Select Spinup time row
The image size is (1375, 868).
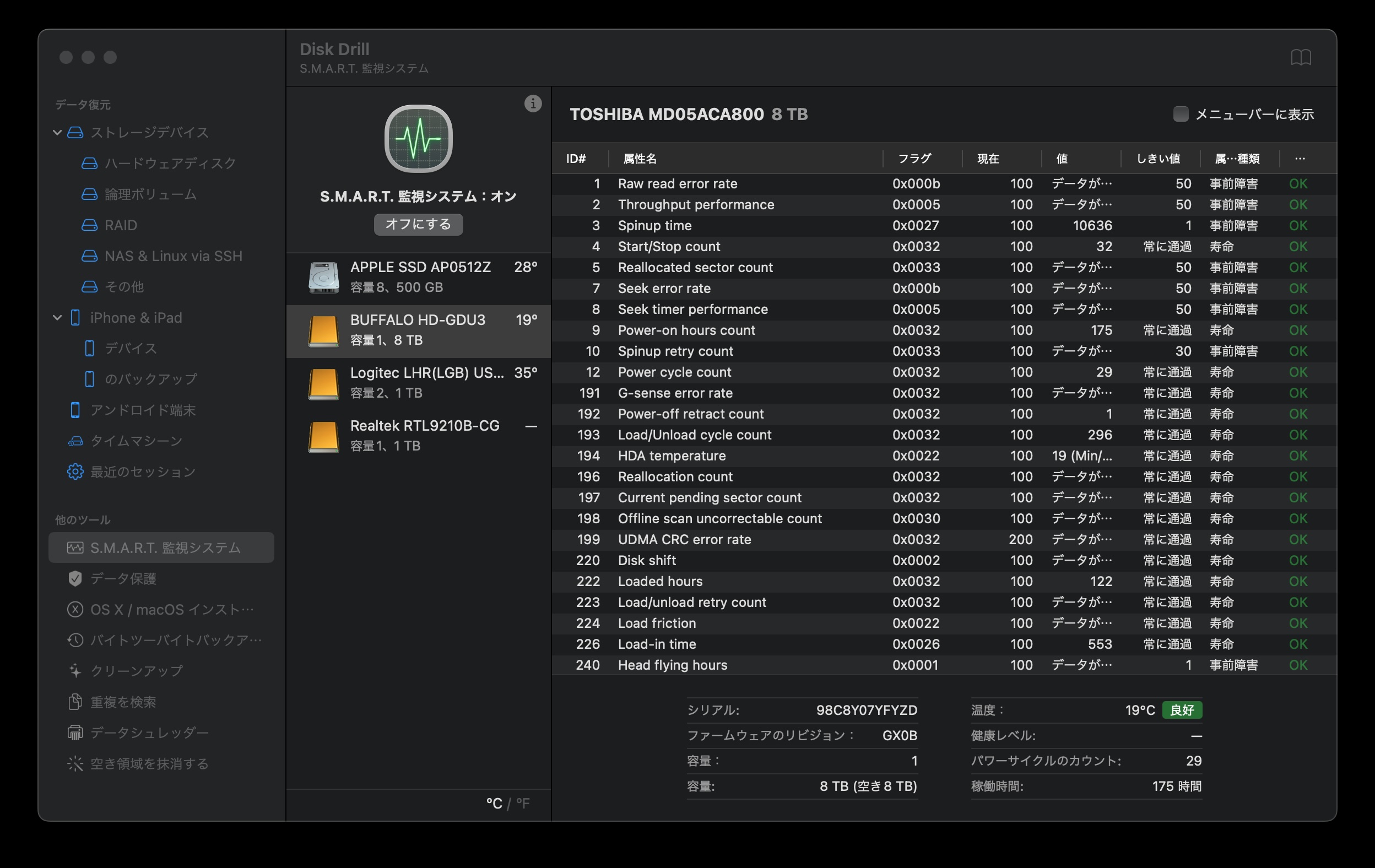click(944, 226)
